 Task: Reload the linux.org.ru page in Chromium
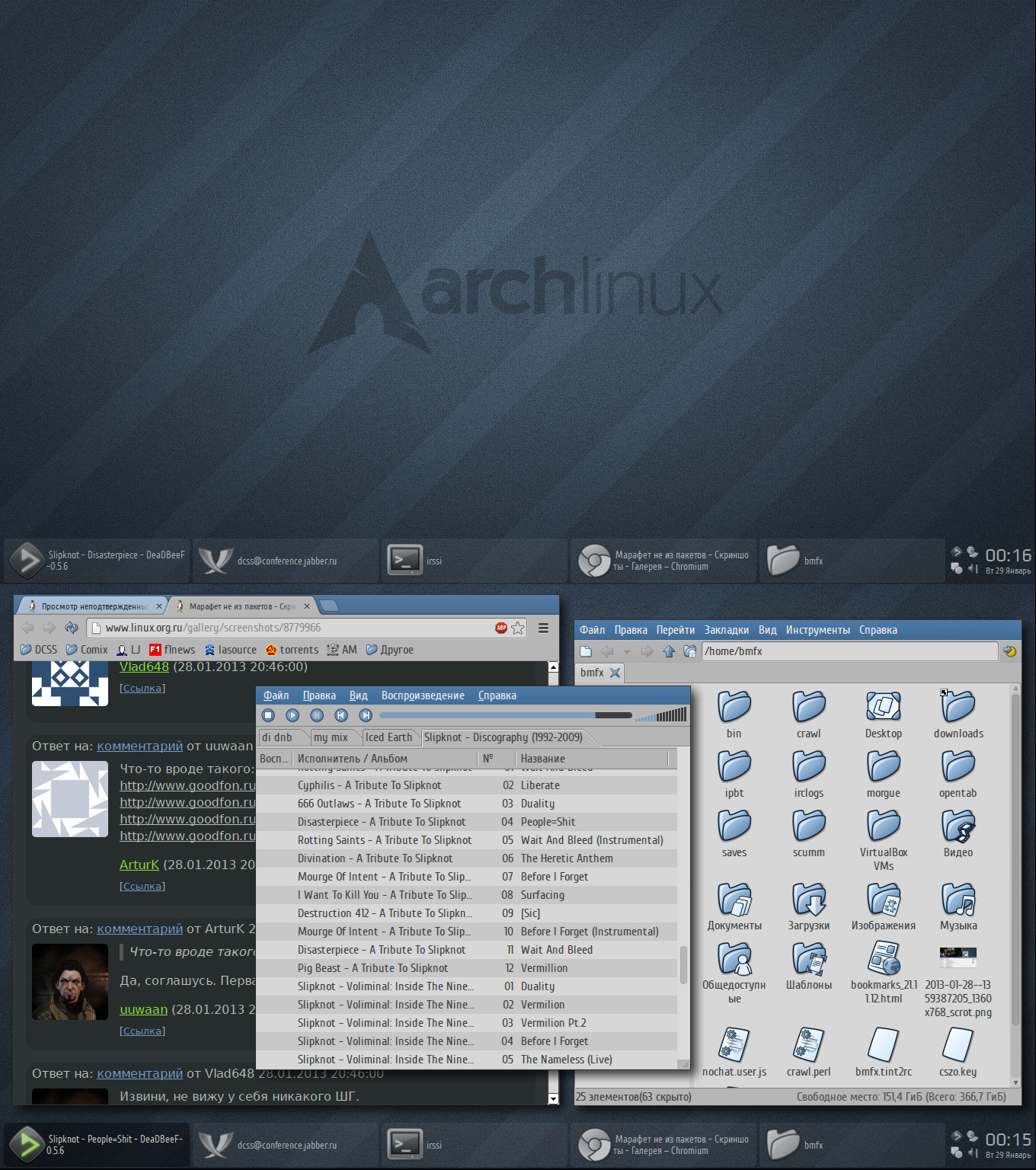[x=72, y=628]
